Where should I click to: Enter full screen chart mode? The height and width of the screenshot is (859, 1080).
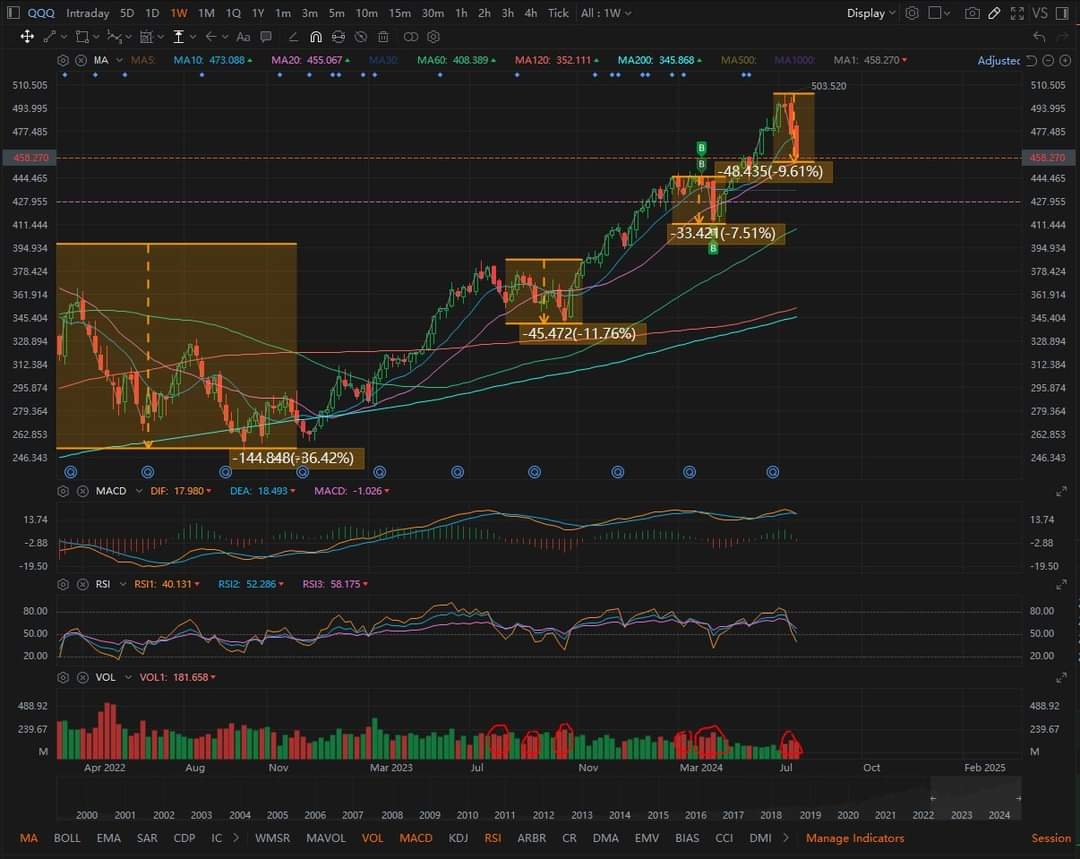tap(1017, 13)
